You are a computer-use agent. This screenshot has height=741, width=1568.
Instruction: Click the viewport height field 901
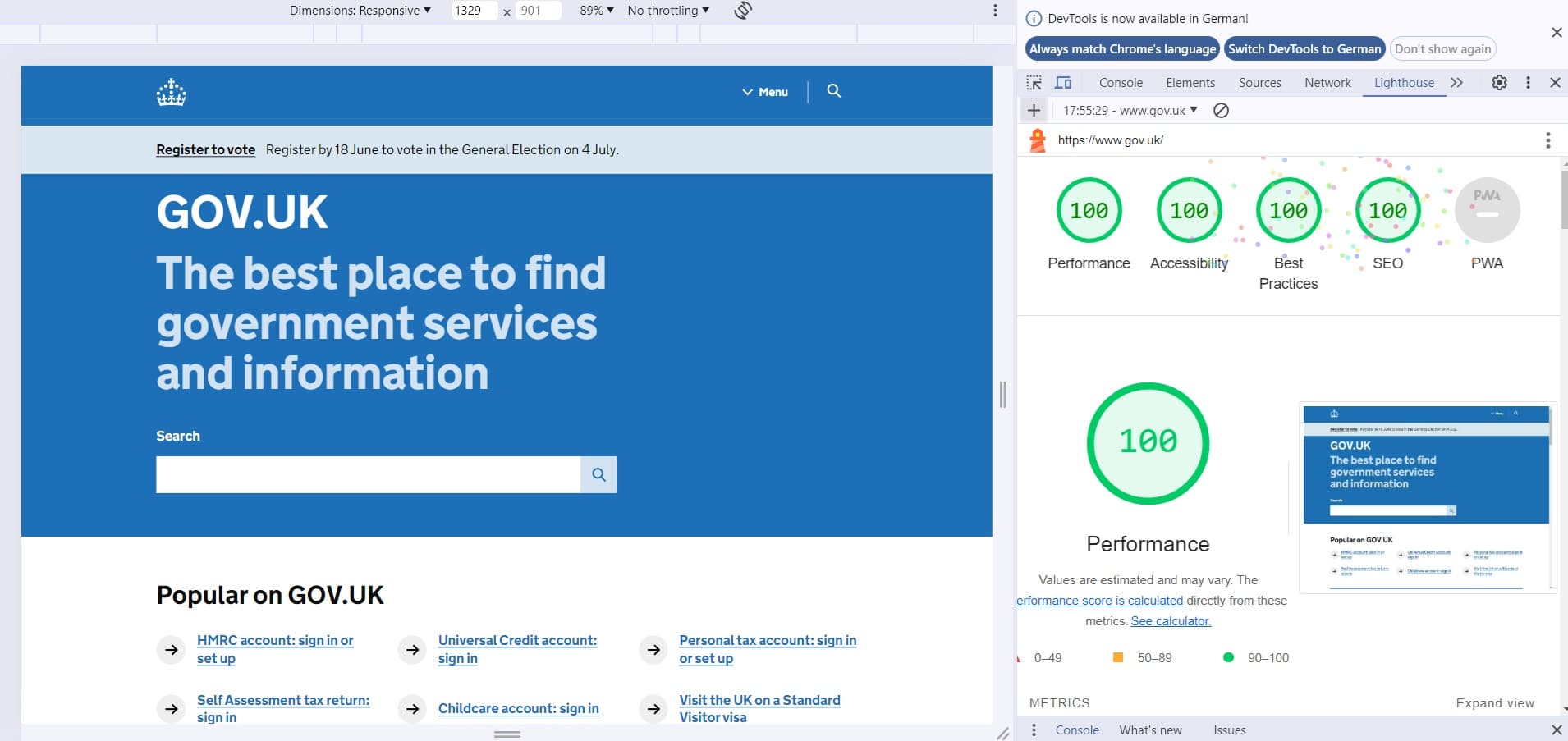tap(539, 11)
